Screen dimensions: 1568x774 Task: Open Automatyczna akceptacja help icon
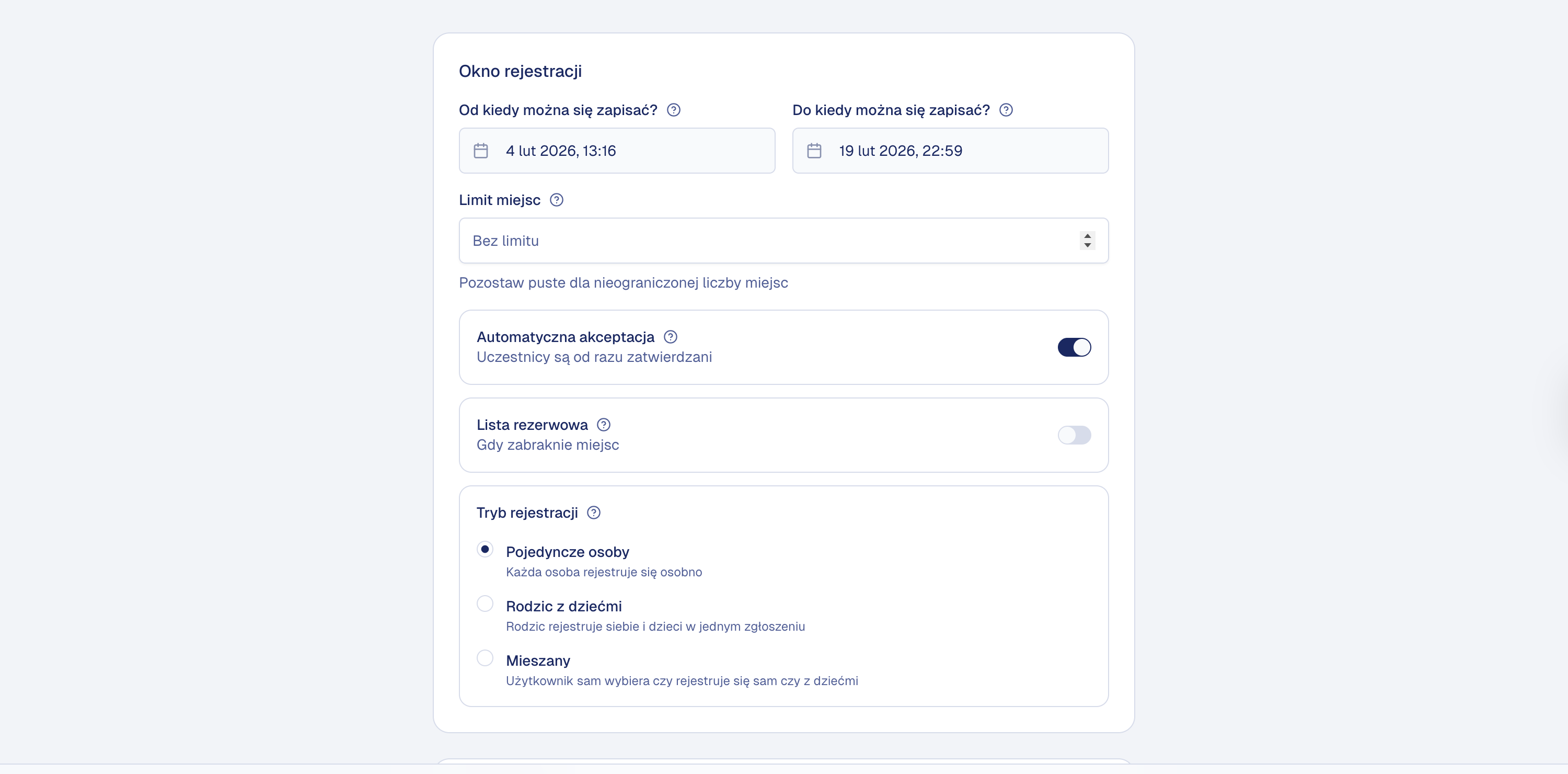(x=670, y=337)
